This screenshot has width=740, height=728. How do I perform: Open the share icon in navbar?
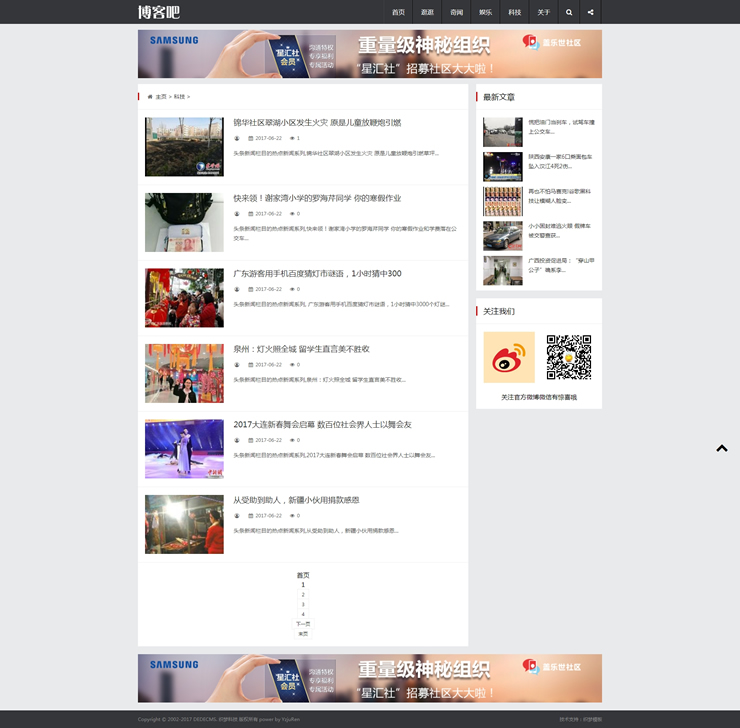click(590, 12)
